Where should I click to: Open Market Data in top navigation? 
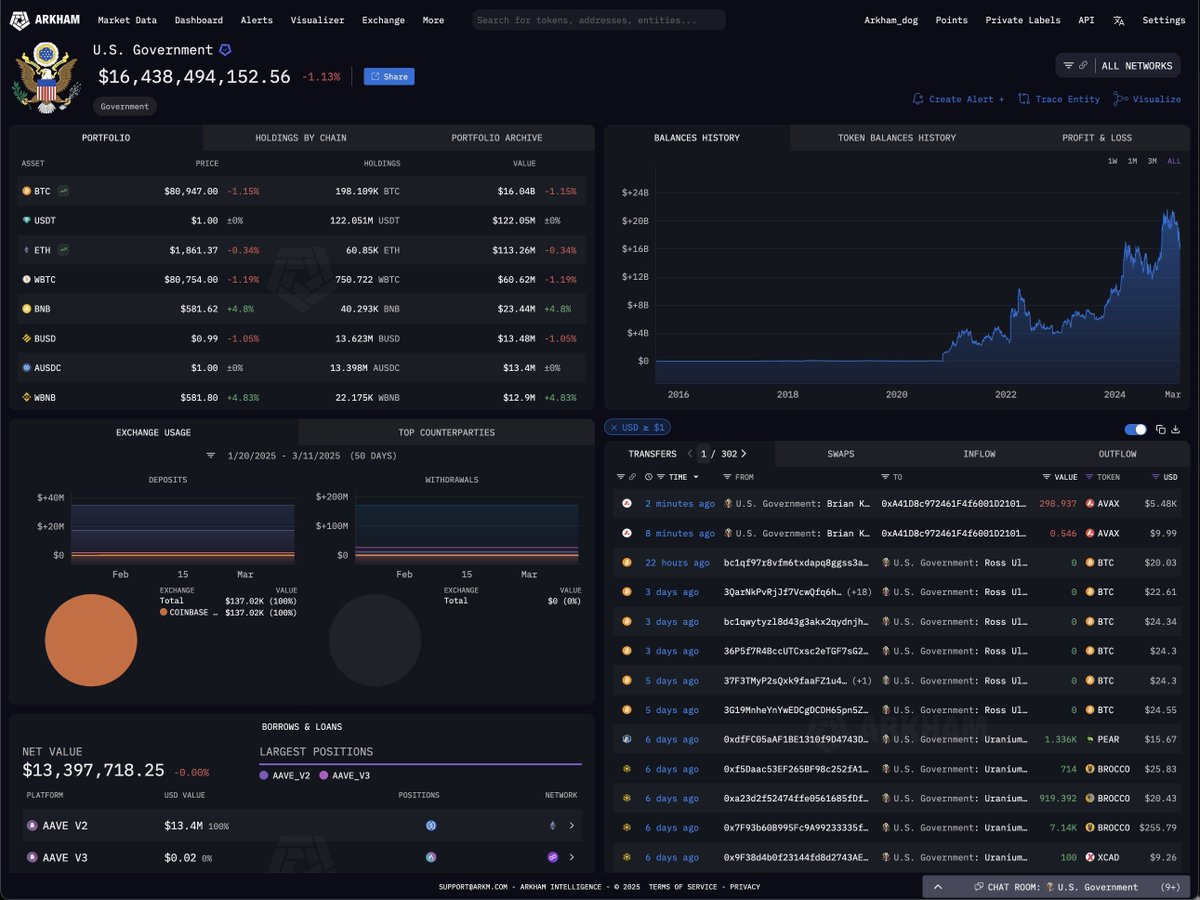[127, 20]
